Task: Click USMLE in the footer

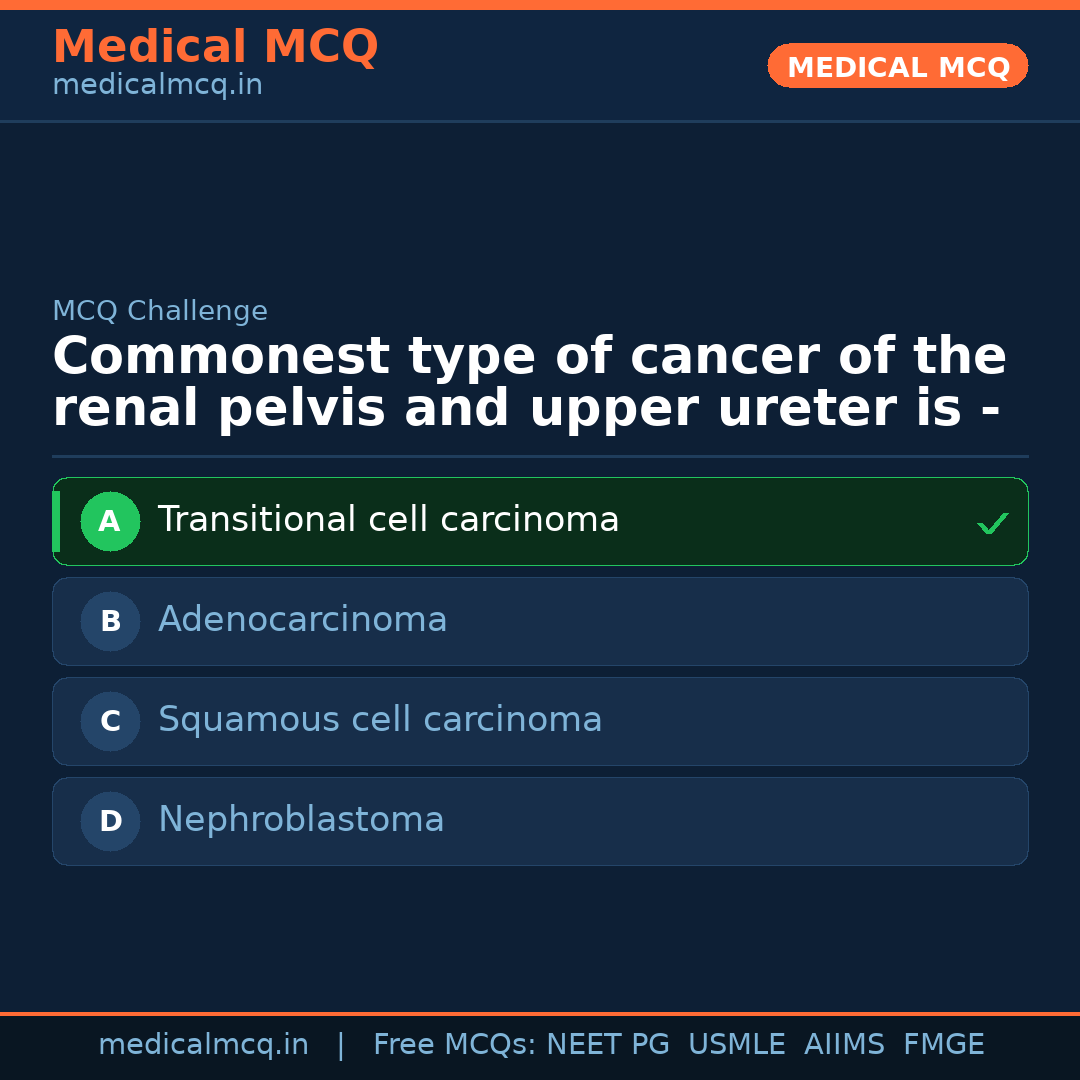Action: click(736, 1045)
